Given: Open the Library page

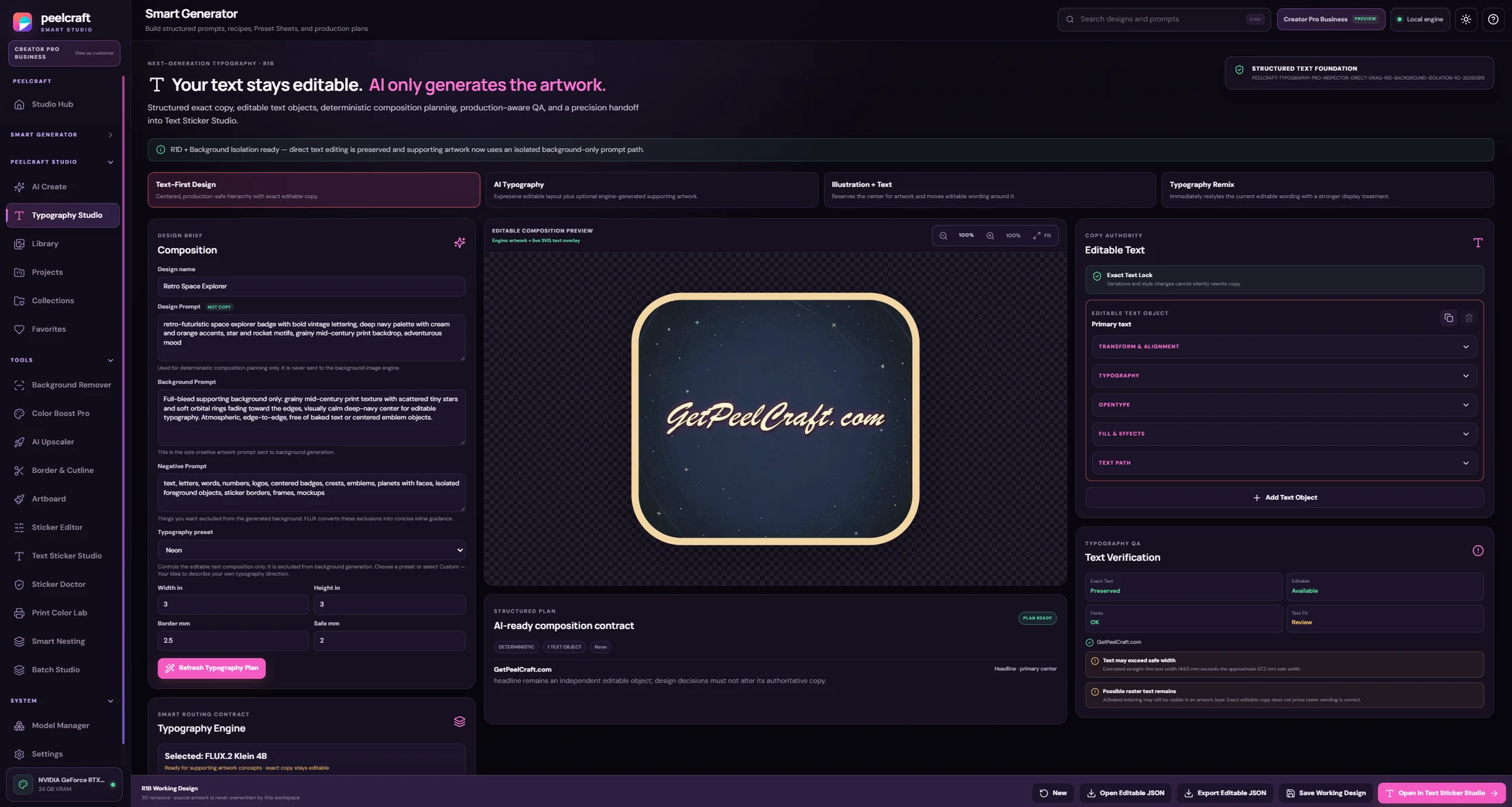Looking at the screenshot, I should (x=63, y=244).
